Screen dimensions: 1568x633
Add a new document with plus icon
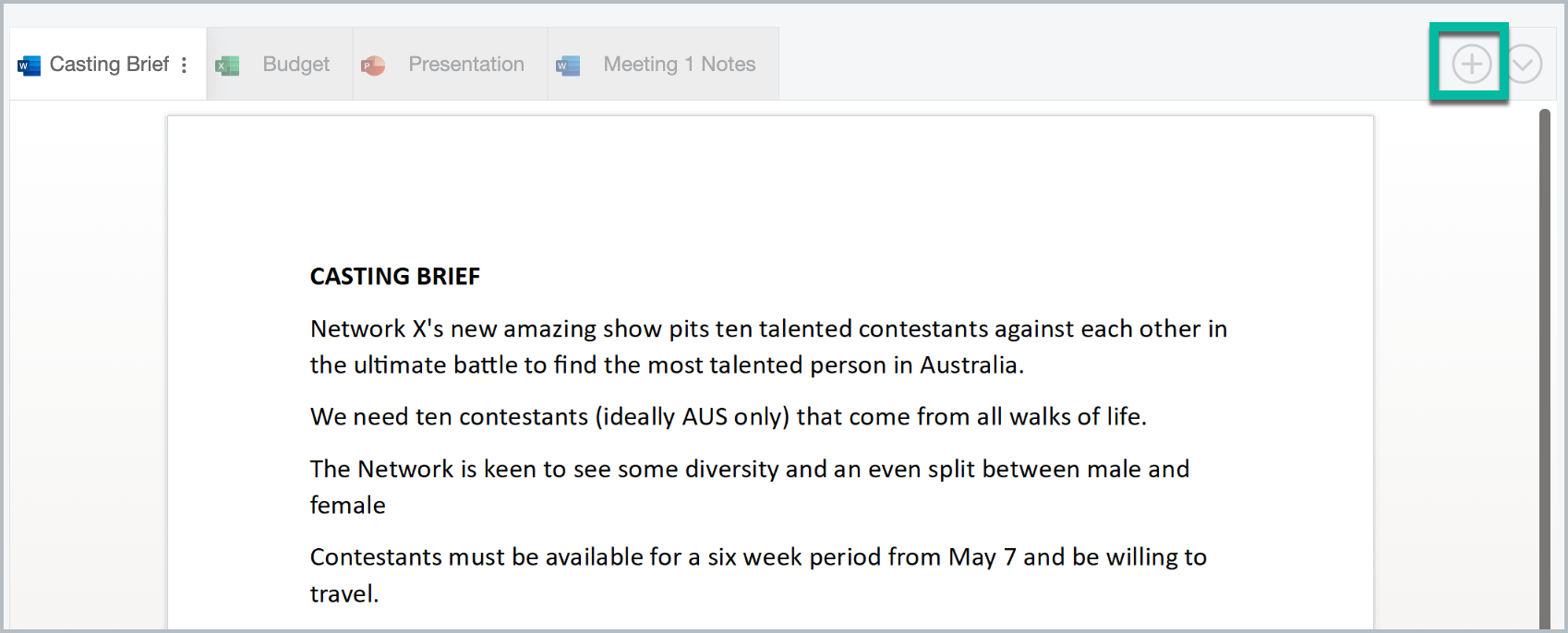coord(1471,64)
